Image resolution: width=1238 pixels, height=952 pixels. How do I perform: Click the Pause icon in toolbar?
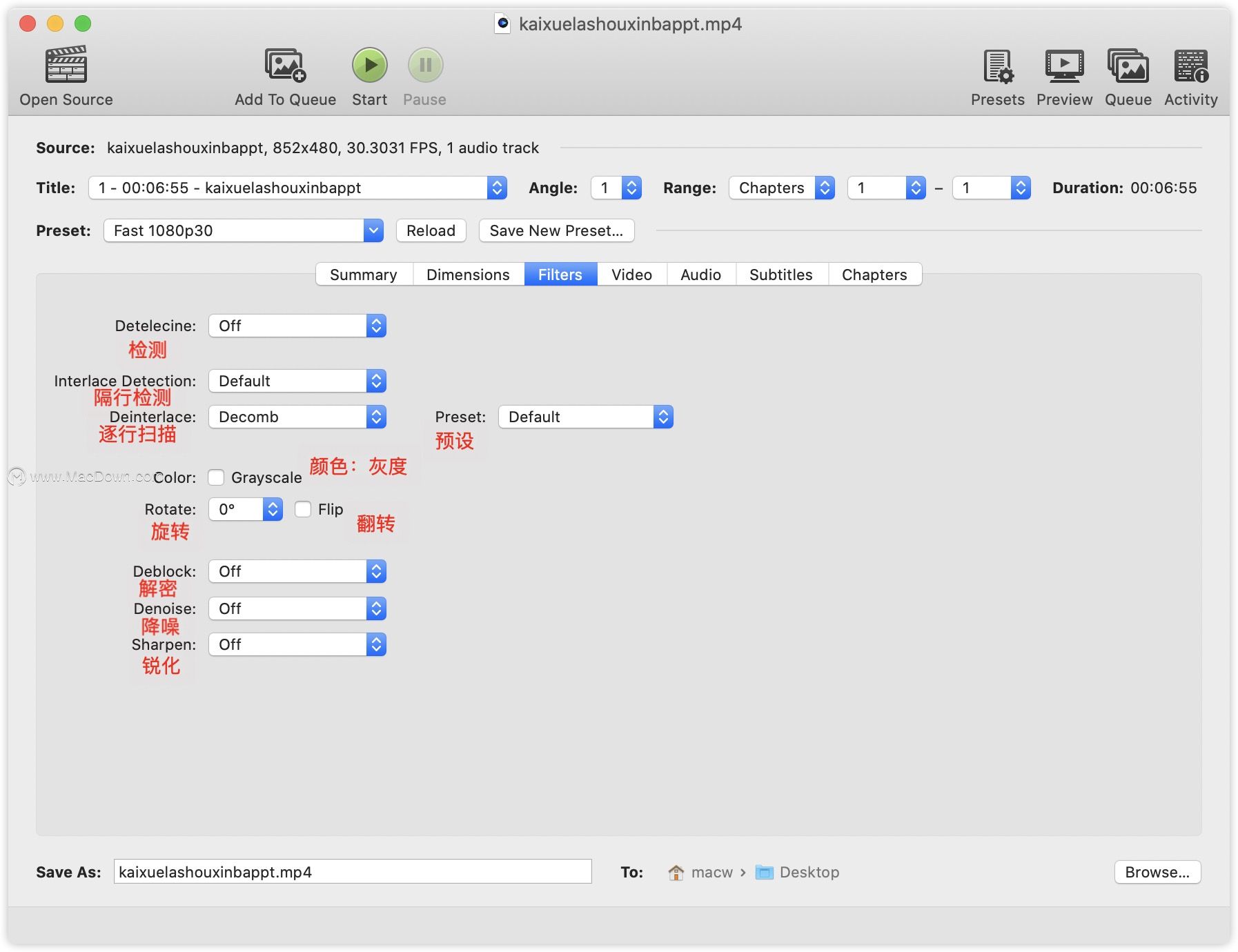pyautogui.click(x=425, y=65)
